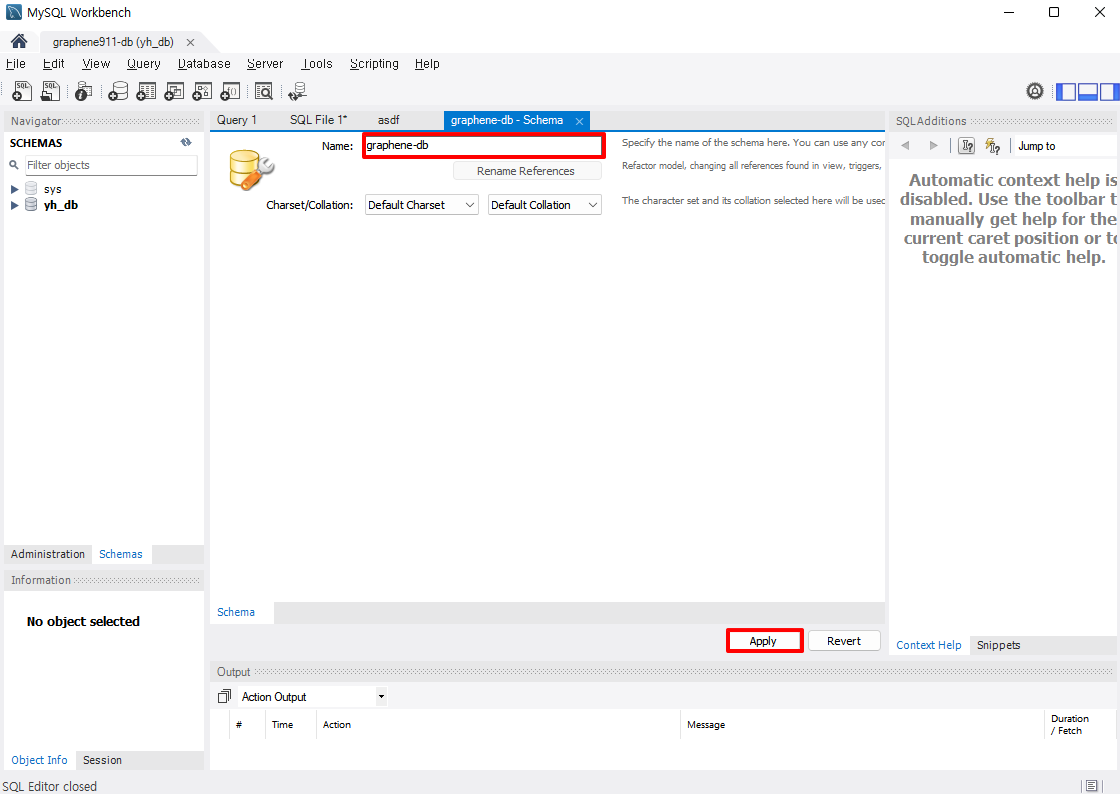The height and width of the screenshot is (794, 1120).
Task: Click the Revert button
Action: (844, 640)
